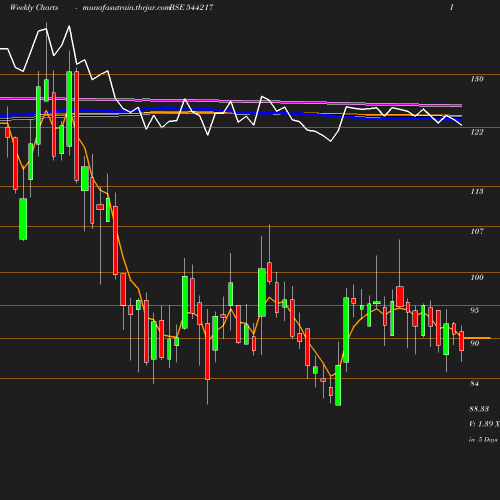Click the 88.33 last price value
500x500 pixels.
pos(479,409)
